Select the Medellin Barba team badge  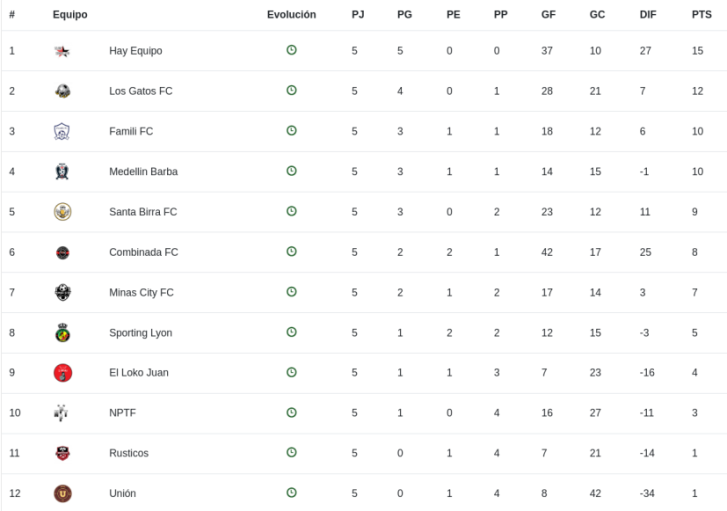click(62, 172)
